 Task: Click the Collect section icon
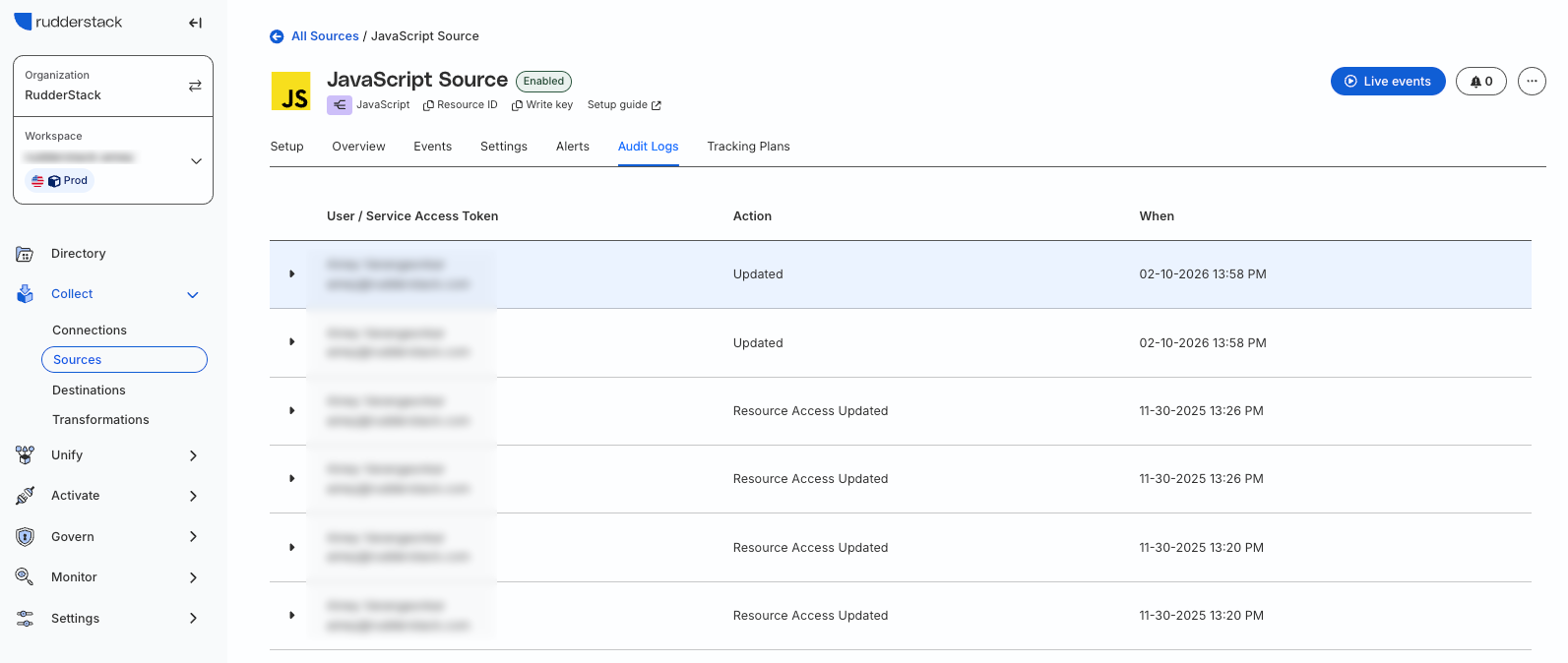coord(25,294)
